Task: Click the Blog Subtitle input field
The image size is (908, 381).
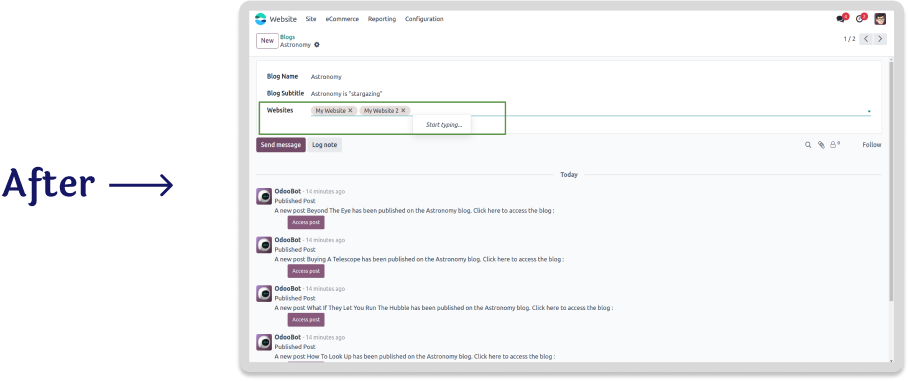Action: pos(591,93)
